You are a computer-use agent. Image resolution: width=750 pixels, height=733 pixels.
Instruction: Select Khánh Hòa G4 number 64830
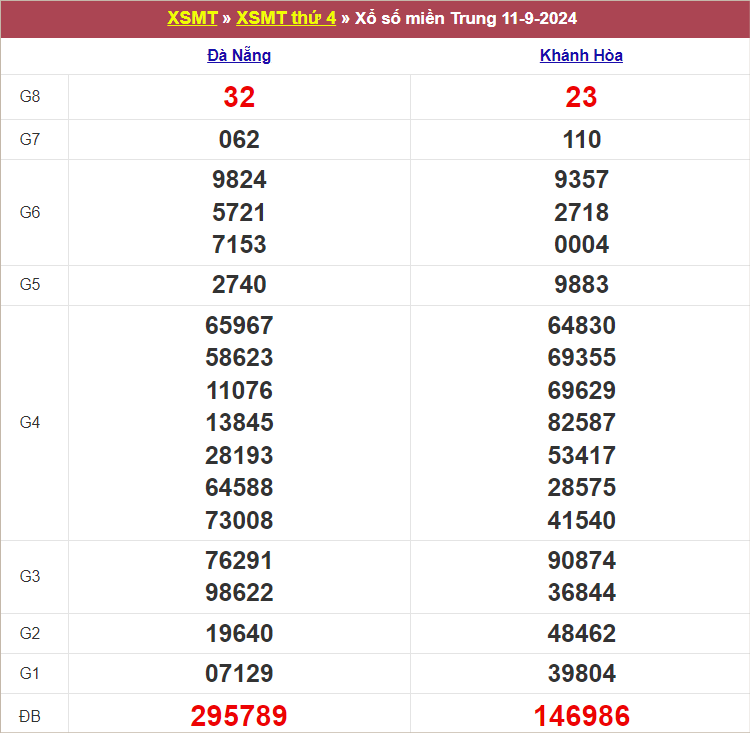581,325
